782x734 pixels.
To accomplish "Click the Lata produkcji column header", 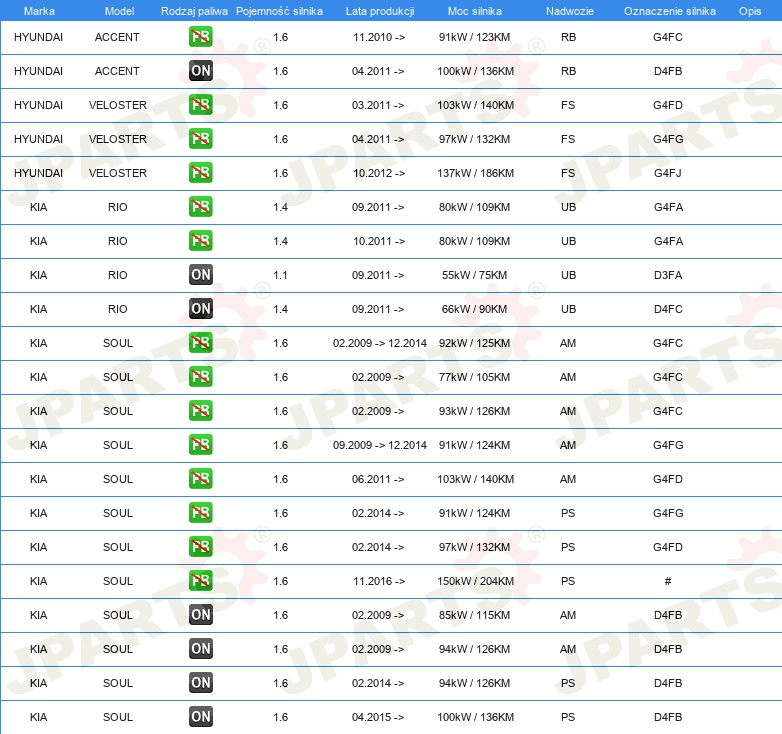I will click(x=380, y=11).
